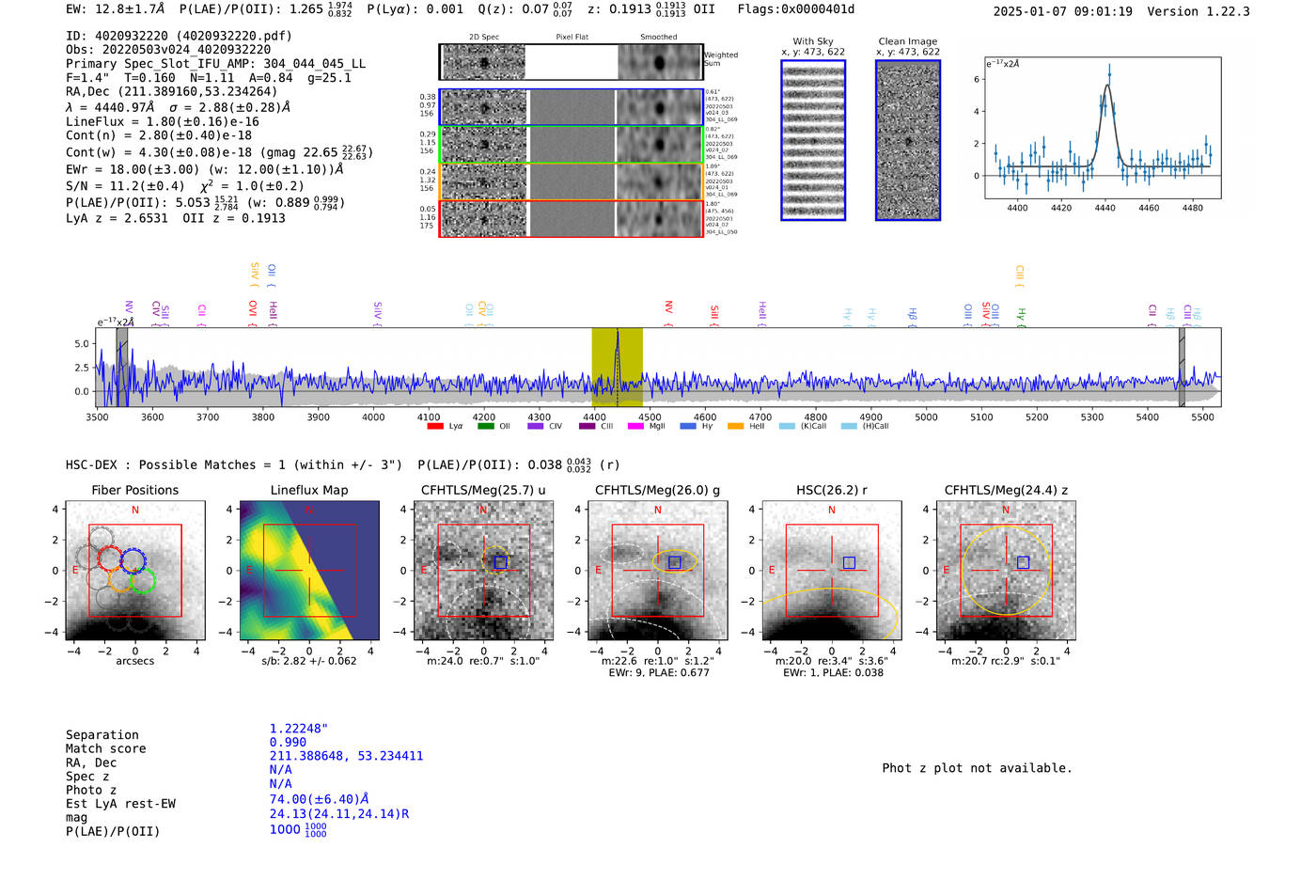
Task: Select the red-bordered fiber spectrum row
Action: 571,218
